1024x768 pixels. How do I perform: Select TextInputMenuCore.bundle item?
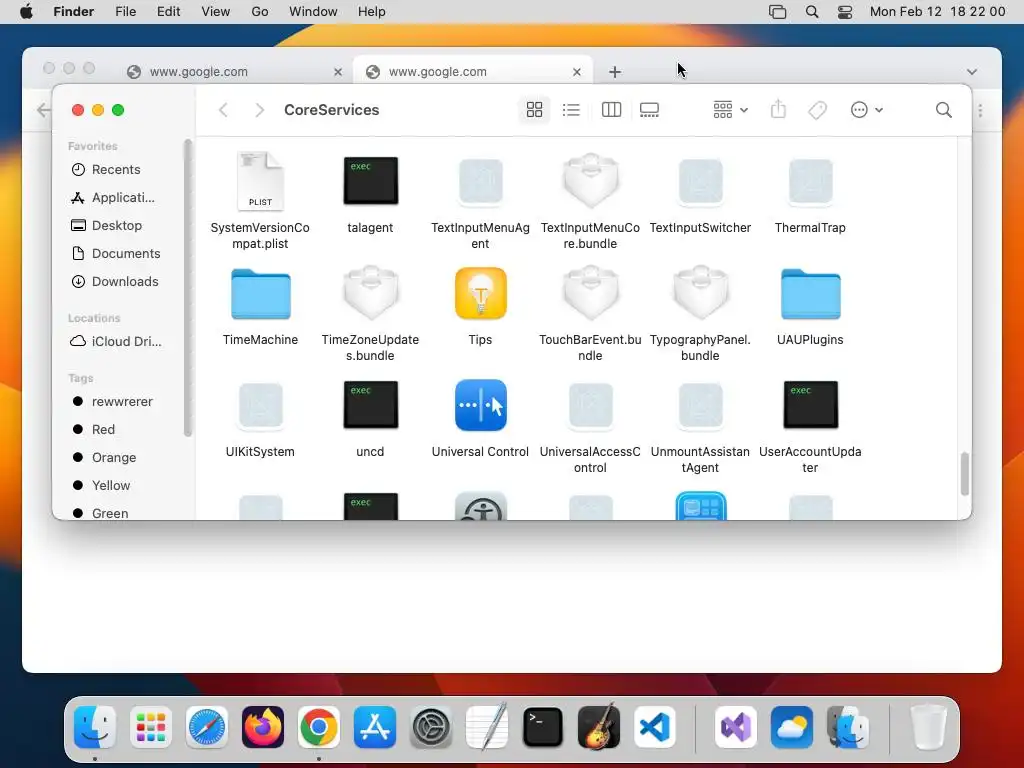590,181
